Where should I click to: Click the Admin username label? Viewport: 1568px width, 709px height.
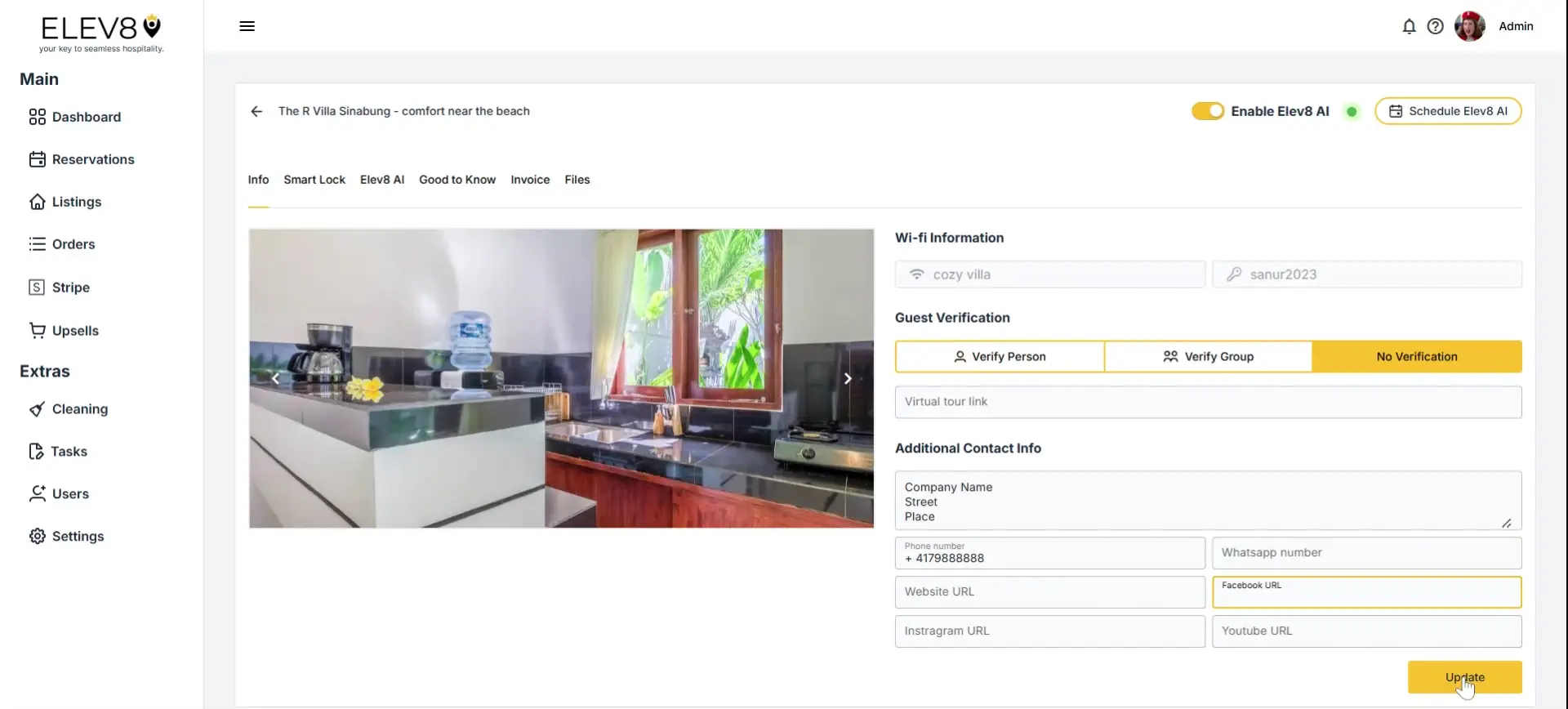pos(1516,26)
